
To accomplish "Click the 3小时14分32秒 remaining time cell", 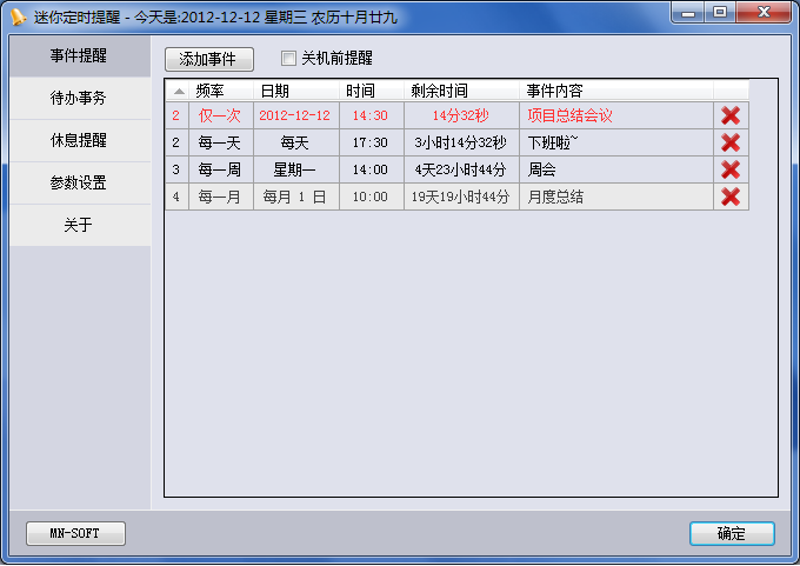I will click(462, 143).
